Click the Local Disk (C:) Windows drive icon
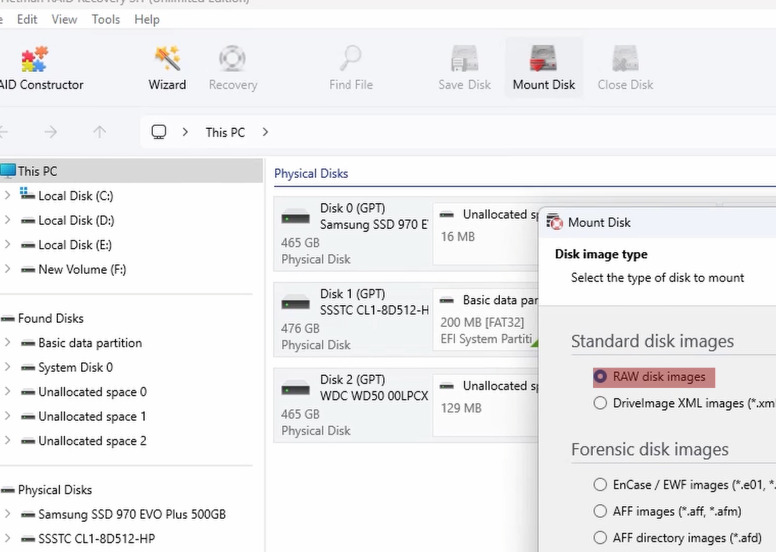The width and height of the screenshot is (776, 552). point(27,194)
